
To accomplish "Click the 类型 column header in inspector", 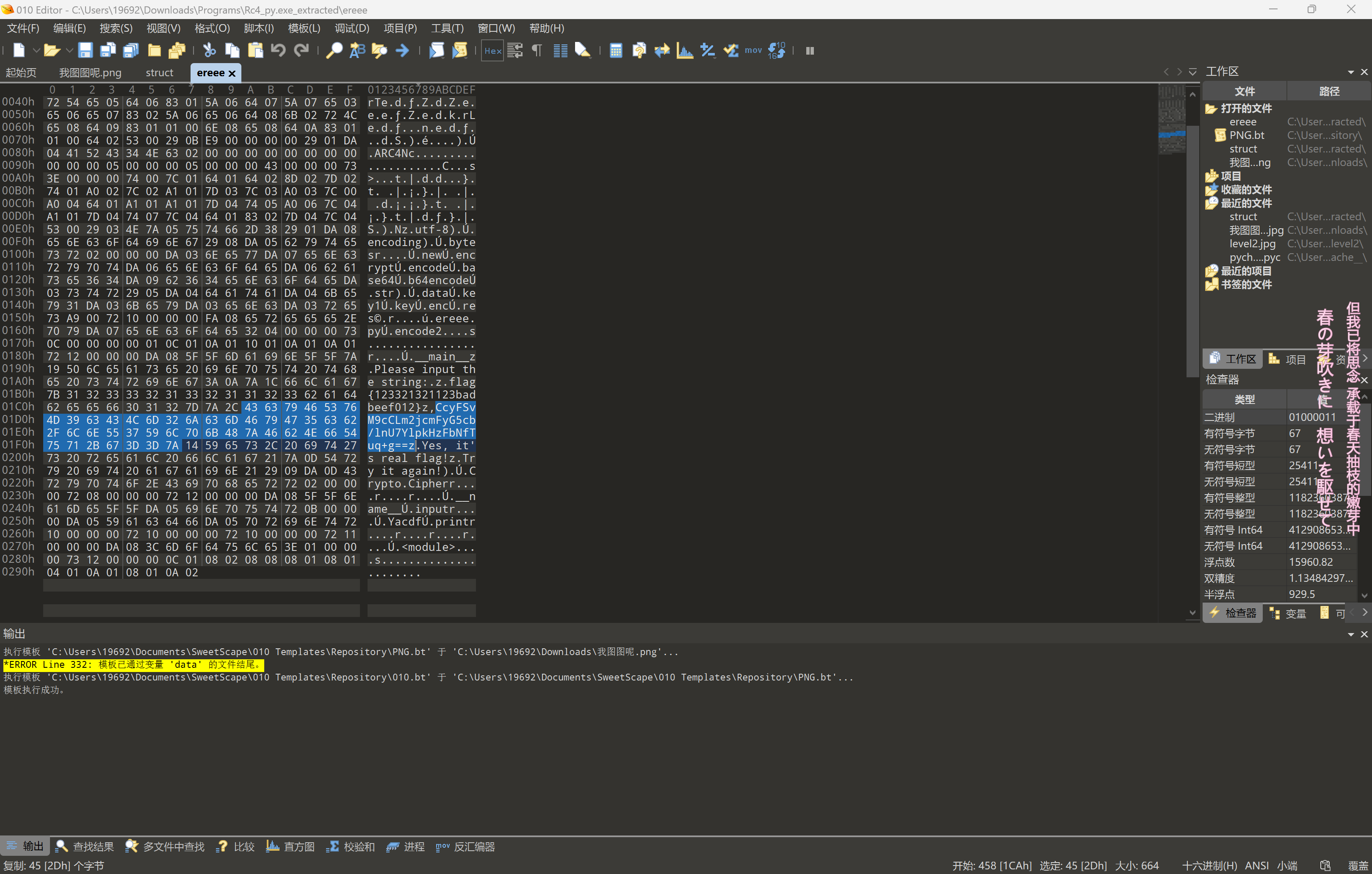I will point(1245,399).
